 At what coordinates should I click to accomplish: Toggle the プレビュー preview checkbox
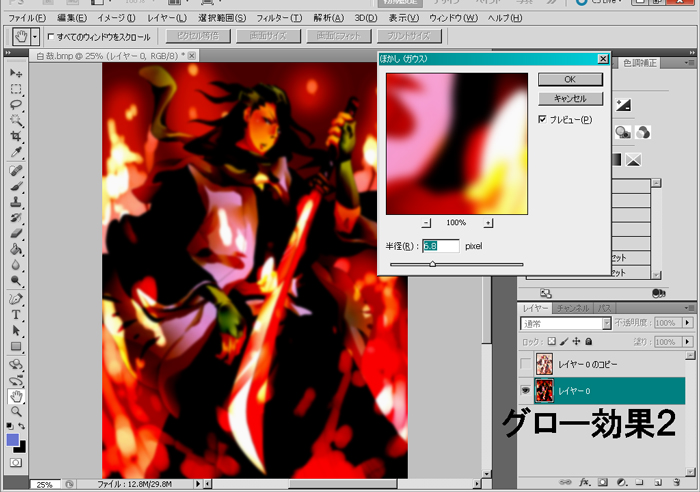pyautogui.click(x=542, y=120)
